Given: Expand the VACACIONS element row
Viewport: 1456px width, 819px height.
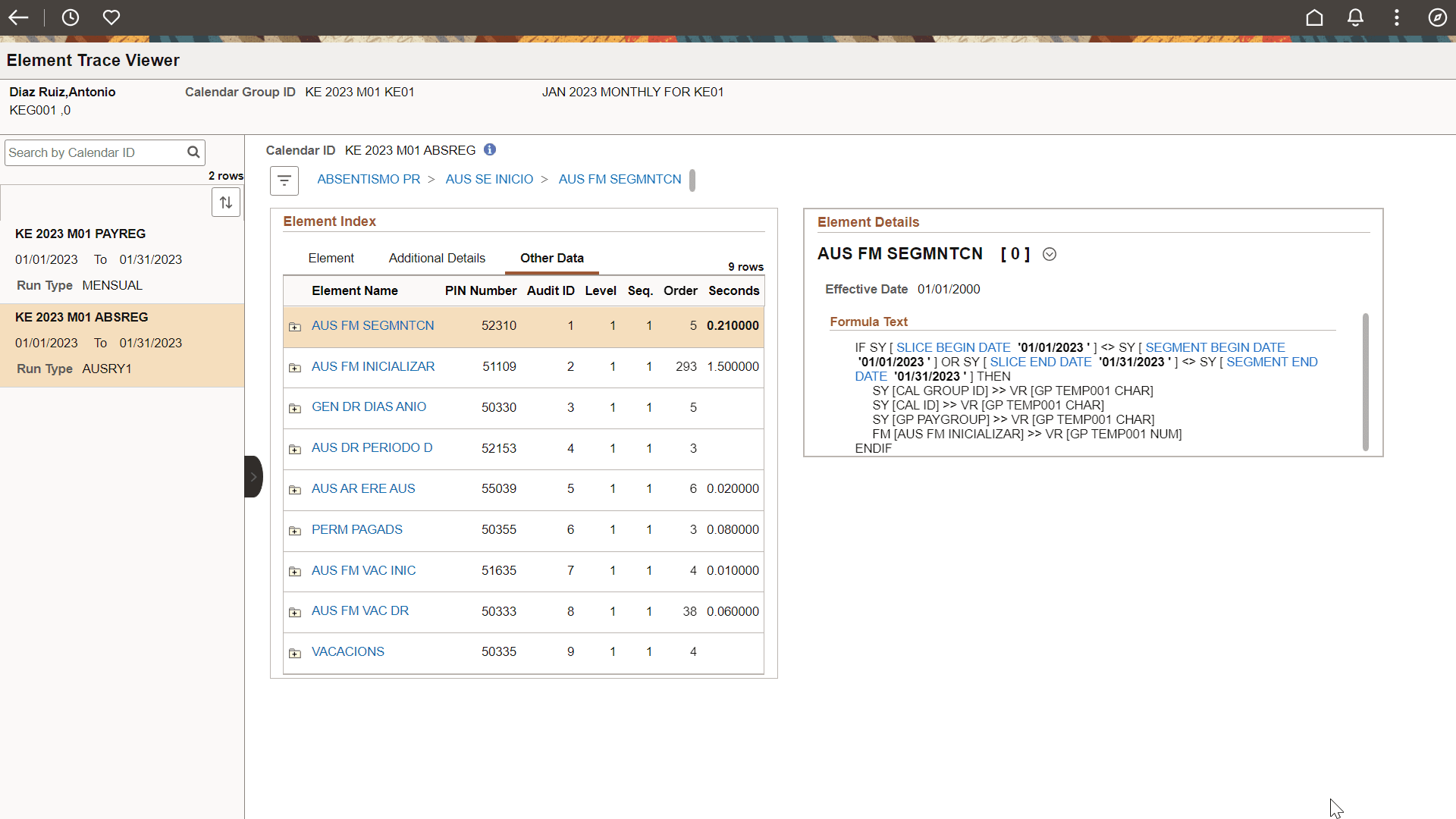Looking at the screenshot, I should (295, 653).
